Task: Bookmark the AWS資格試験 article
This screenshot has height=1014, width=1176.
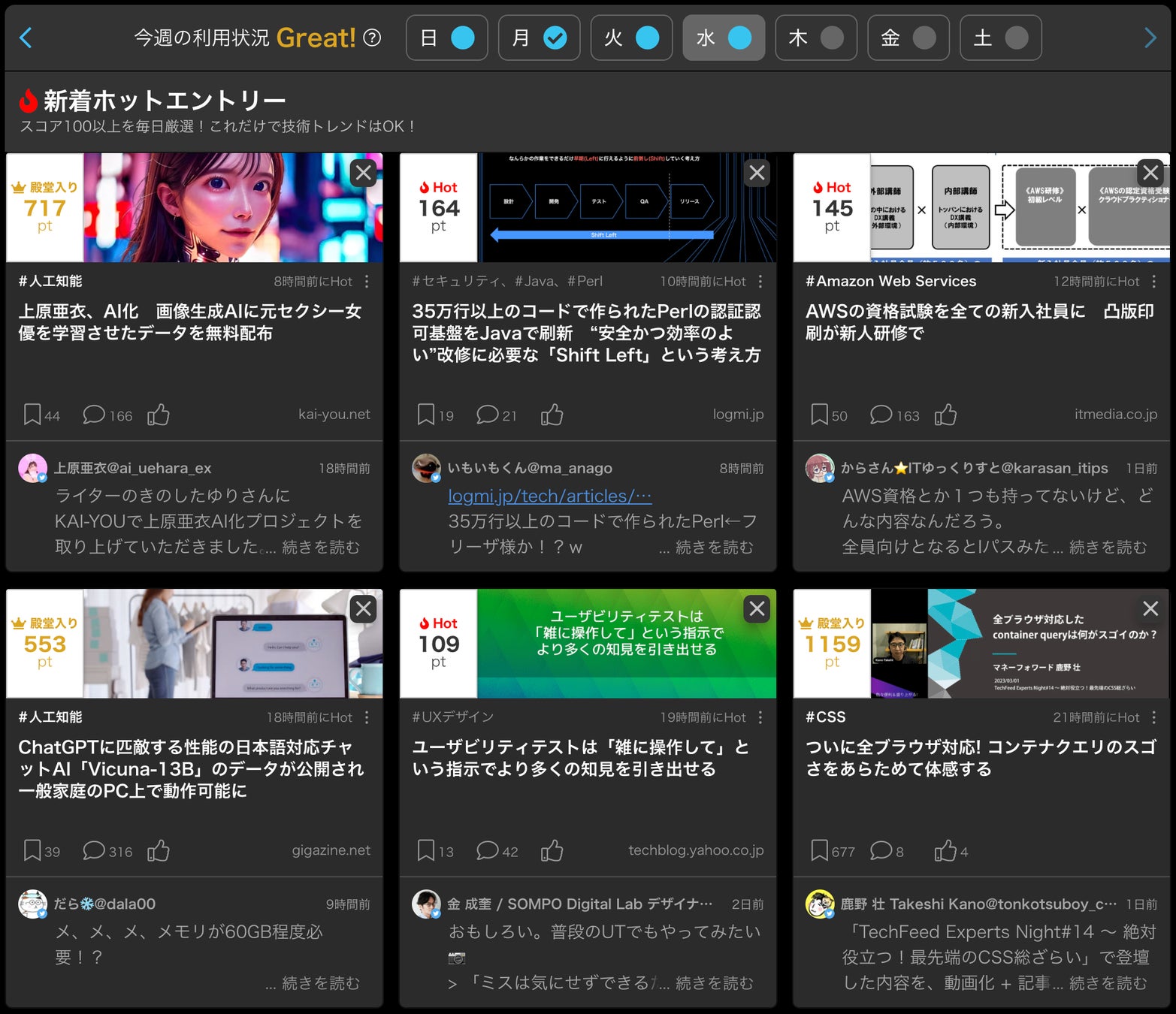Action: tap(820, 415)
